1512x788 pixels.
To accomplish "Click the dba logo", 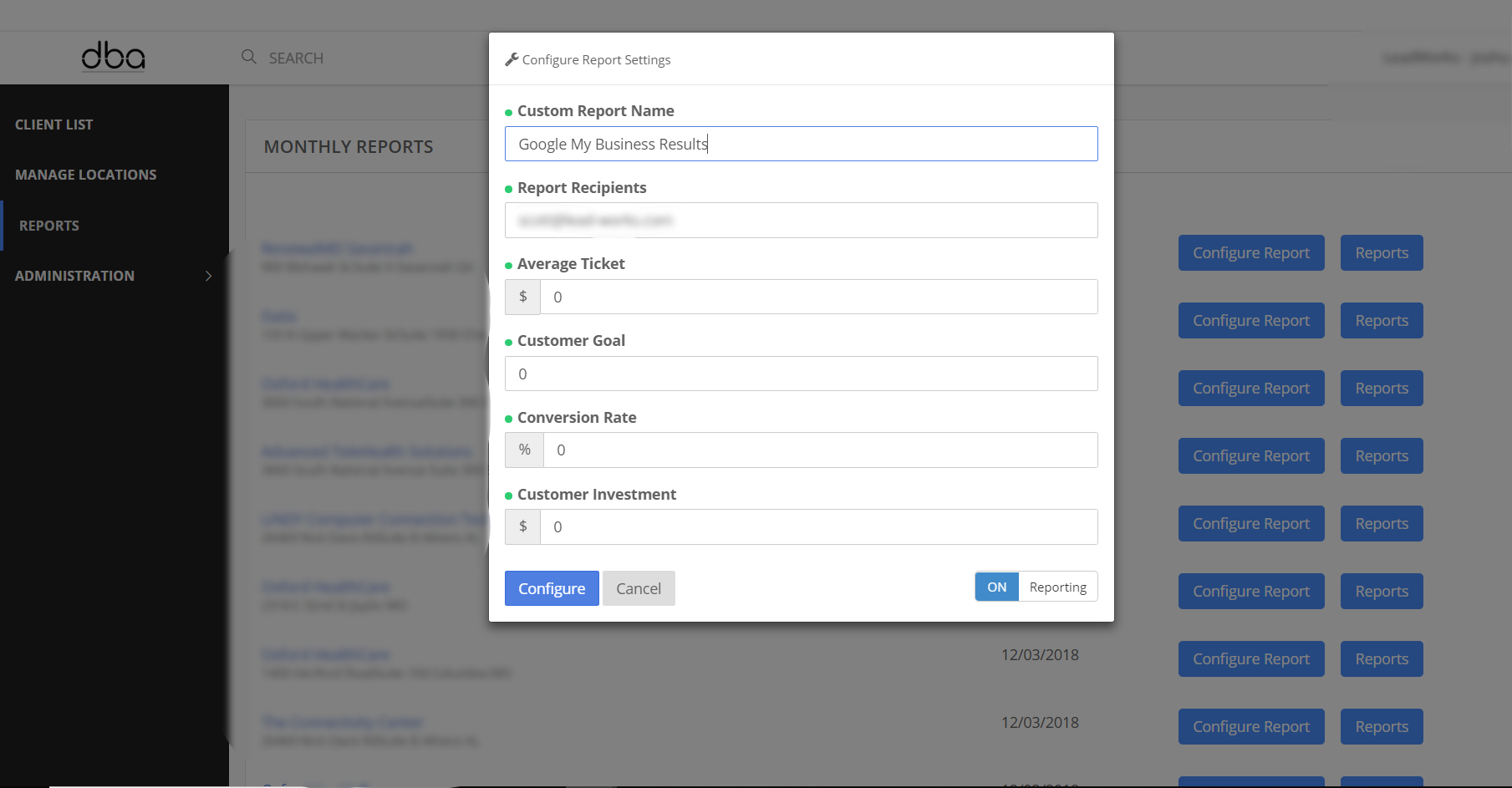I will [113, 57].
